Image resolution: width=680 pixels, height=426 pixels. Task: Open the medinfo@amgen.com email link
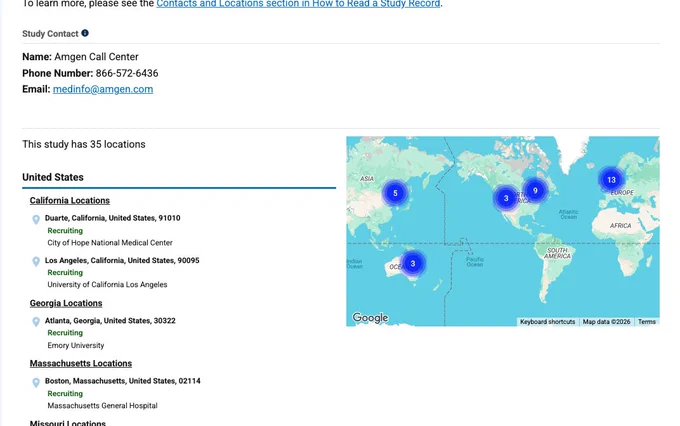point(103,89)
